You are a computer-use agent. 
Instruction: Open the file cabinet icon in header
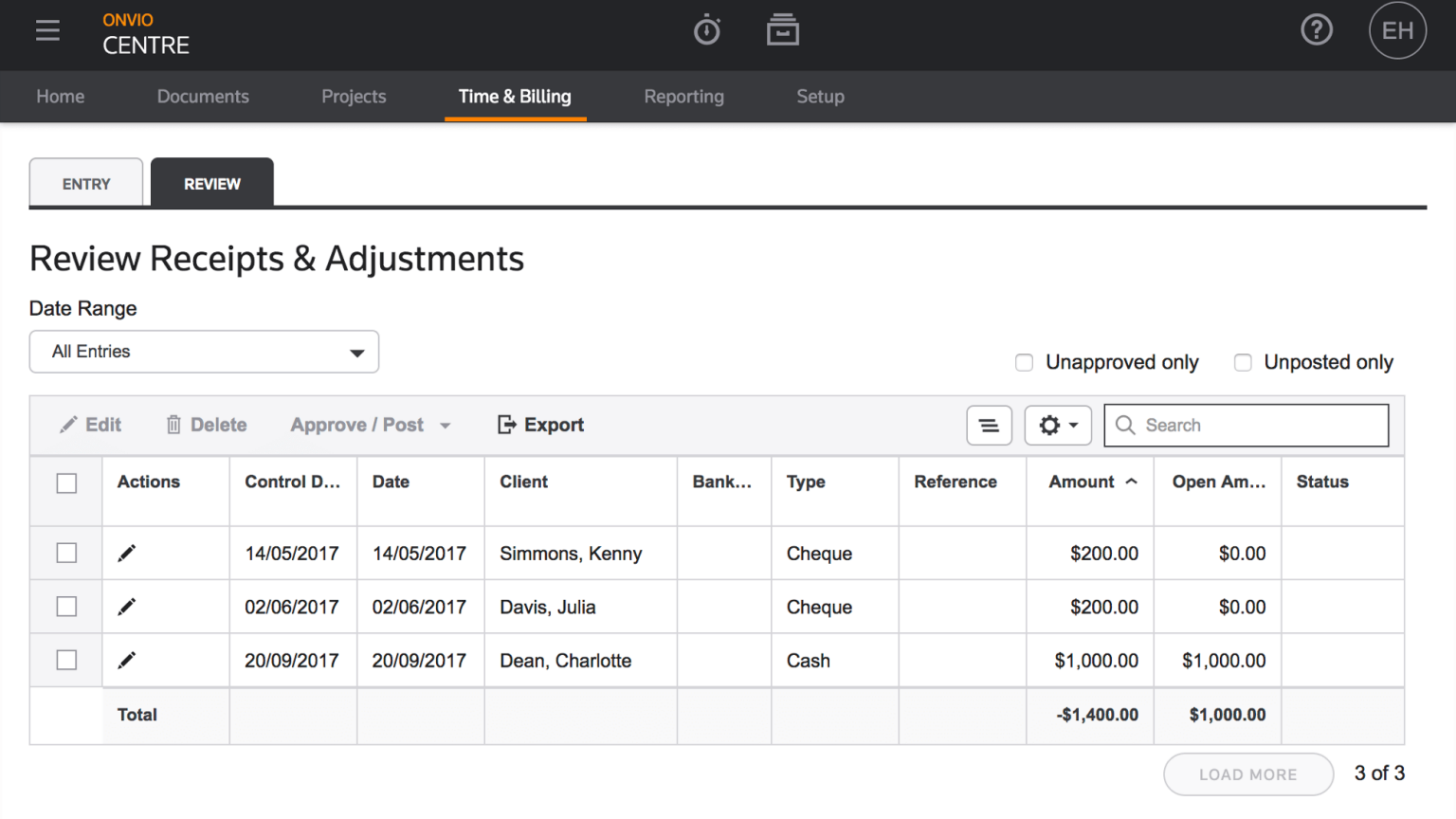[x=783, y=29]
